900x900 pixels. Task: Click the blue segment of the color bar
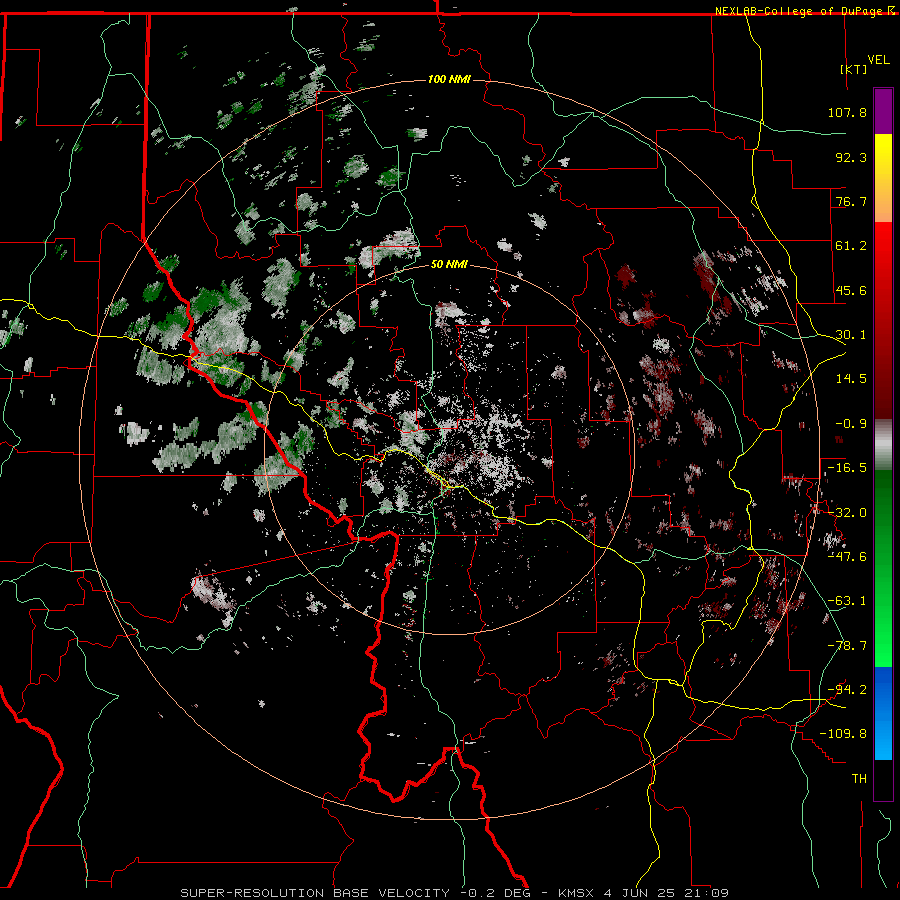883,713
